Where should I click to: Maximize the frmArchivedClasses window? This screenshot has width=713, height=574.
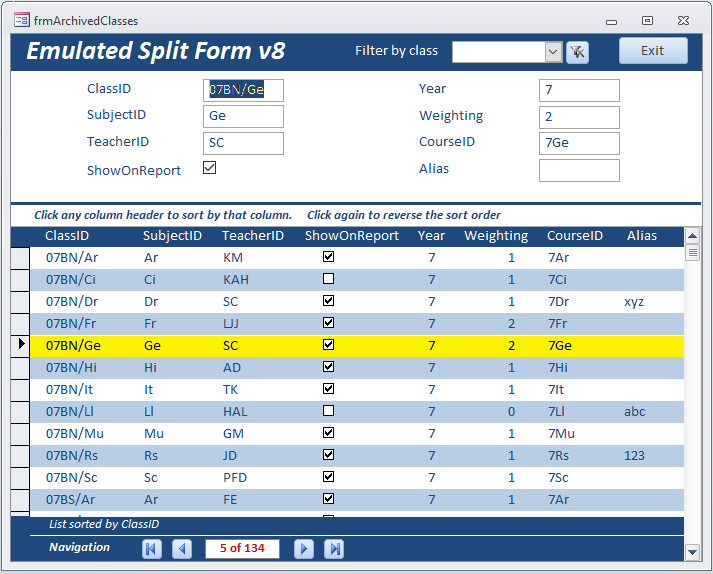tap(647, 20)
